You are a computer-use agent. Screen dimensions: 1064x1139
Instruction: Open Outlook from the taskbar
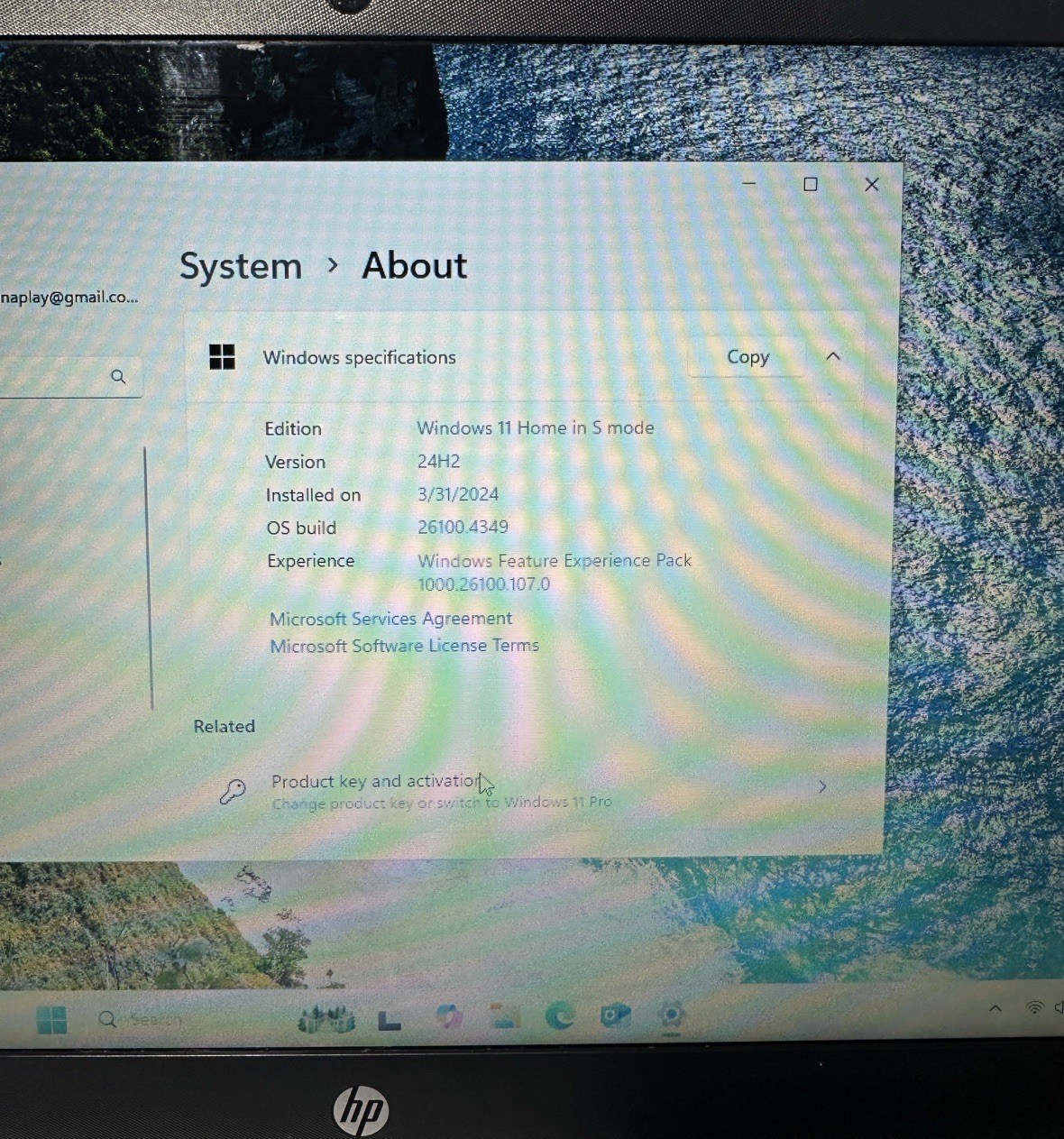pyautogui.click(x=615, y=1016)
